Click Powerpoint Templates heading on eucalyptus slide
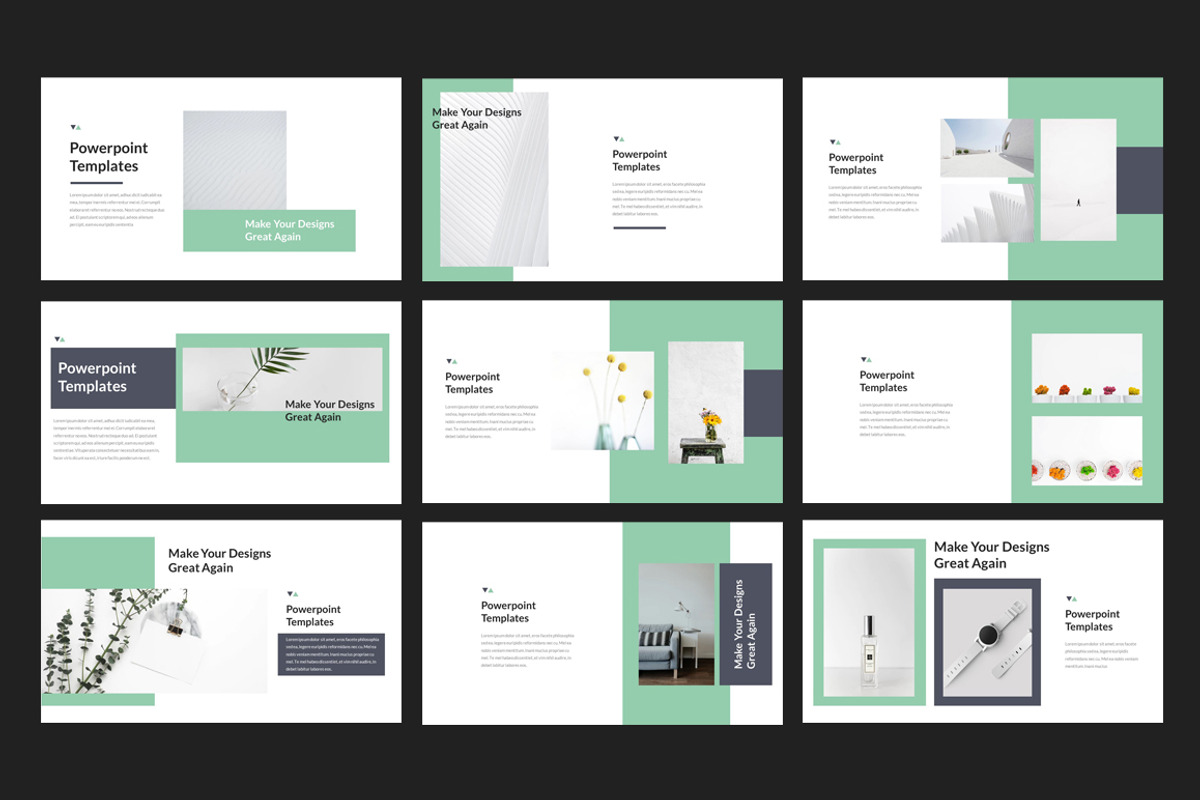 tap(313, 615)
